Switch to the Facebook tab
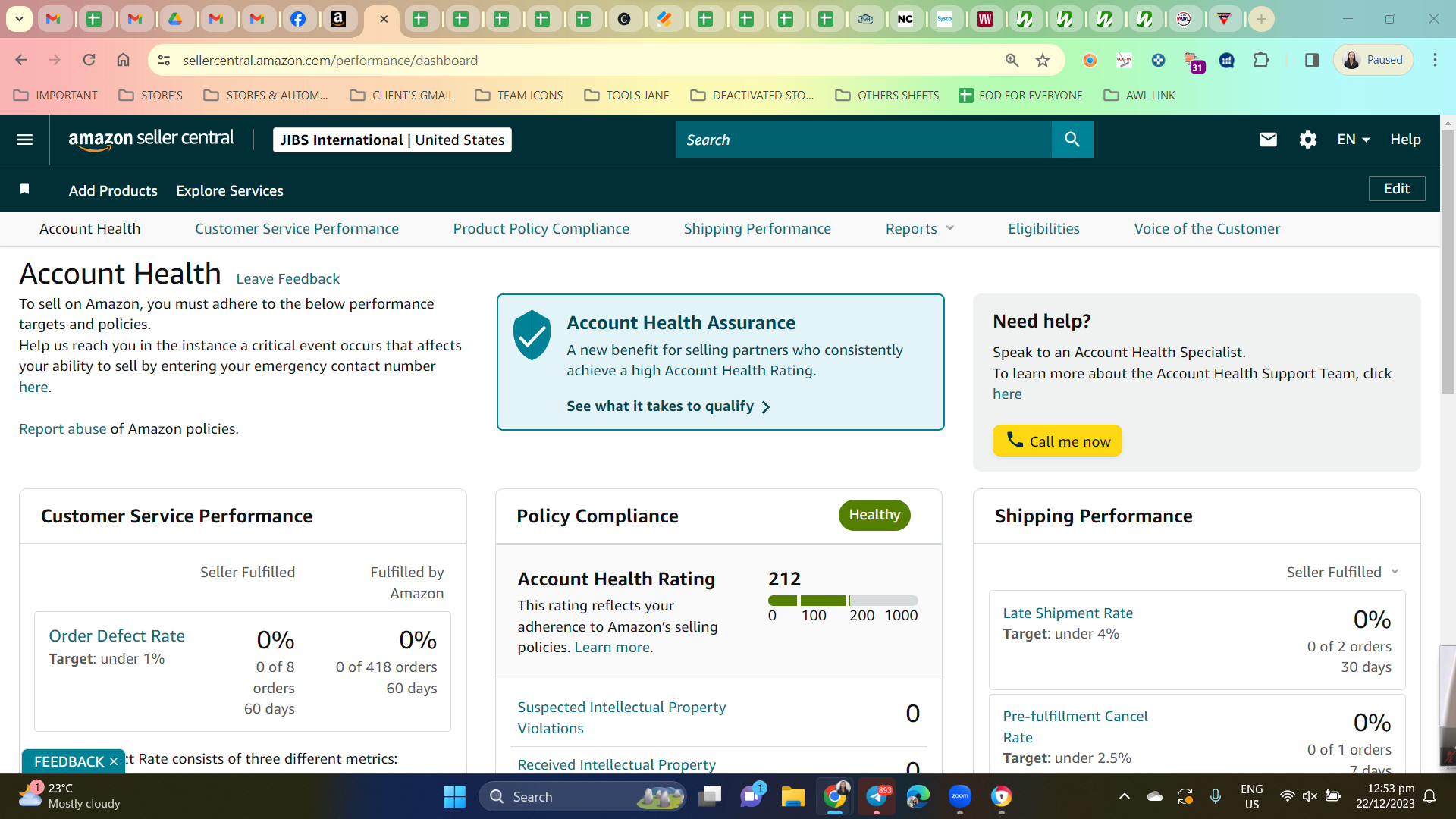The width and height of the screenshot is (1456, 819). 298,19
